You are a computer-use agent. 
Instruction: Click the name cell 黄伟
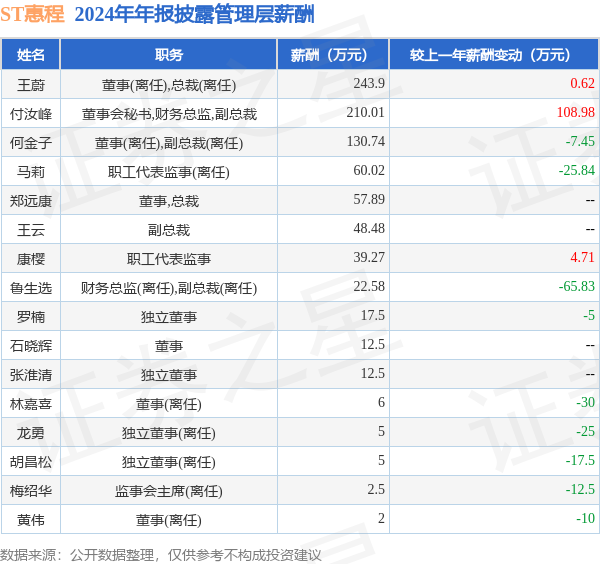(31, 520)
